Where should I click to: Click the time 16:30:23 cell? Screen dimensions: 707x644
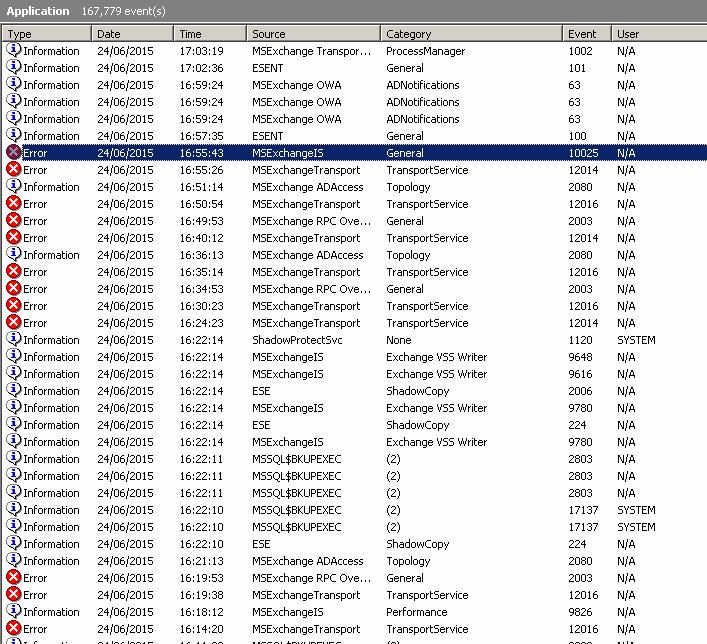tap(202, 306)
